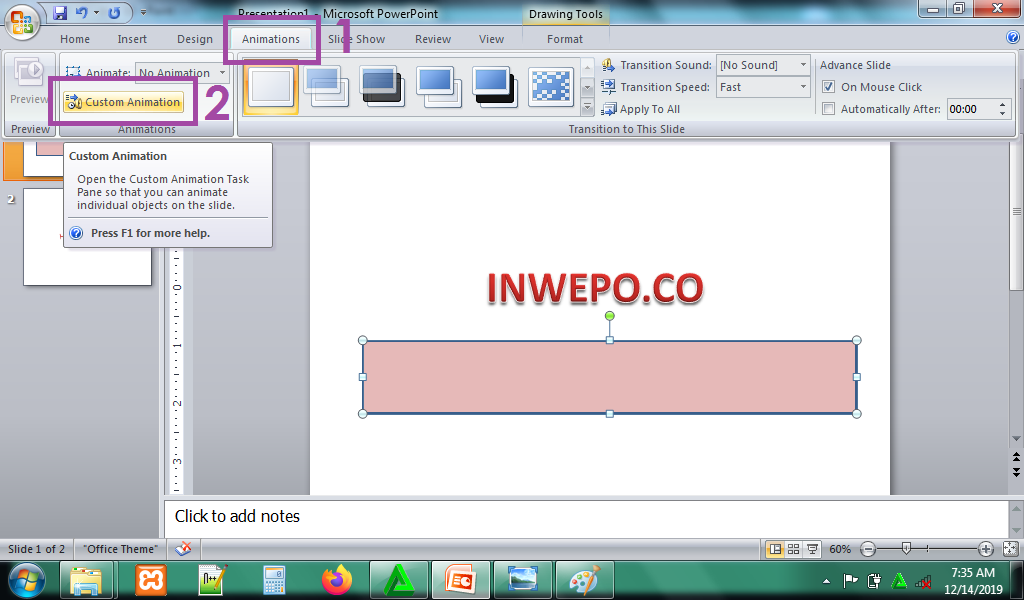
Task: Click the vertical scrollbar down arrow
Action: click(x=1016, y=439)
